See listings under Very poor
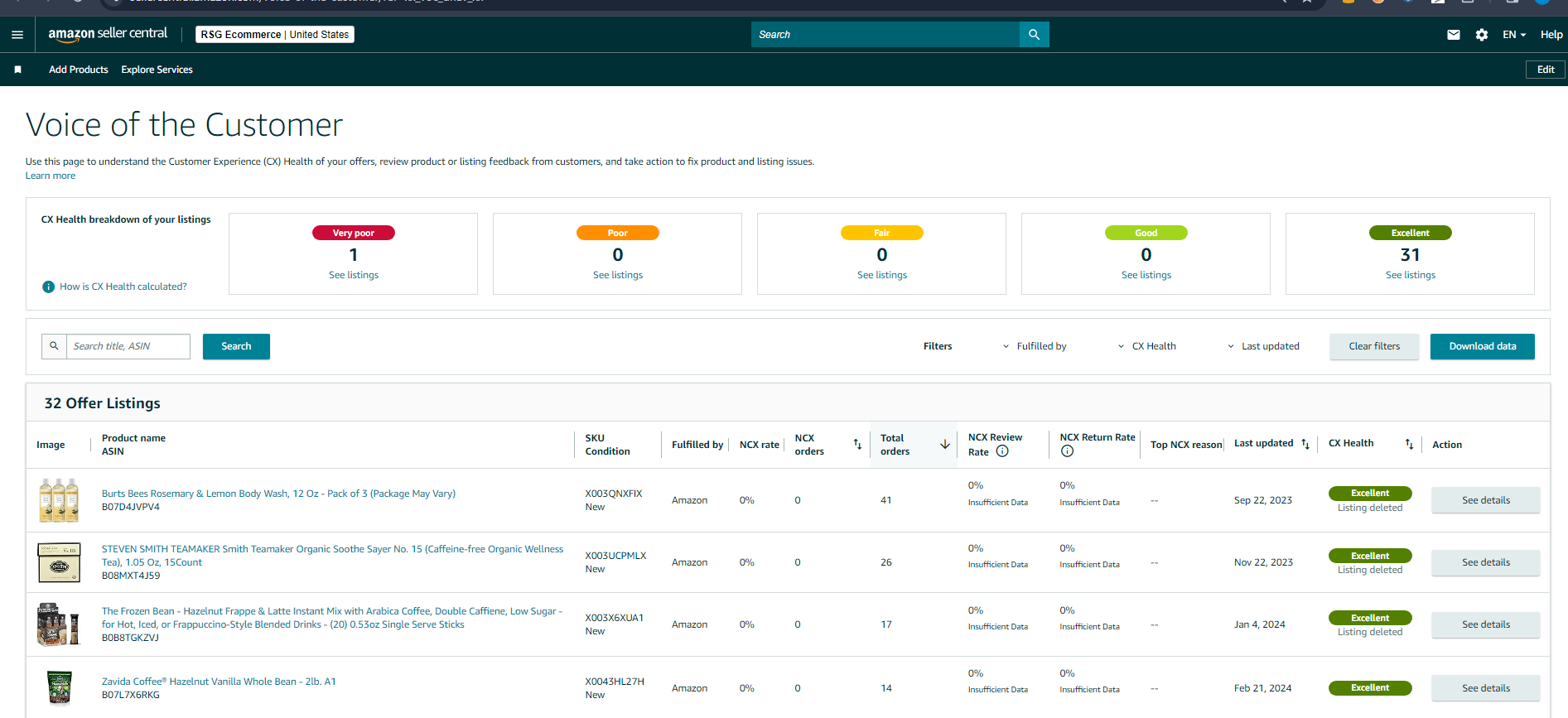Viewport: 1568px width, 718px height. [354, 275]
